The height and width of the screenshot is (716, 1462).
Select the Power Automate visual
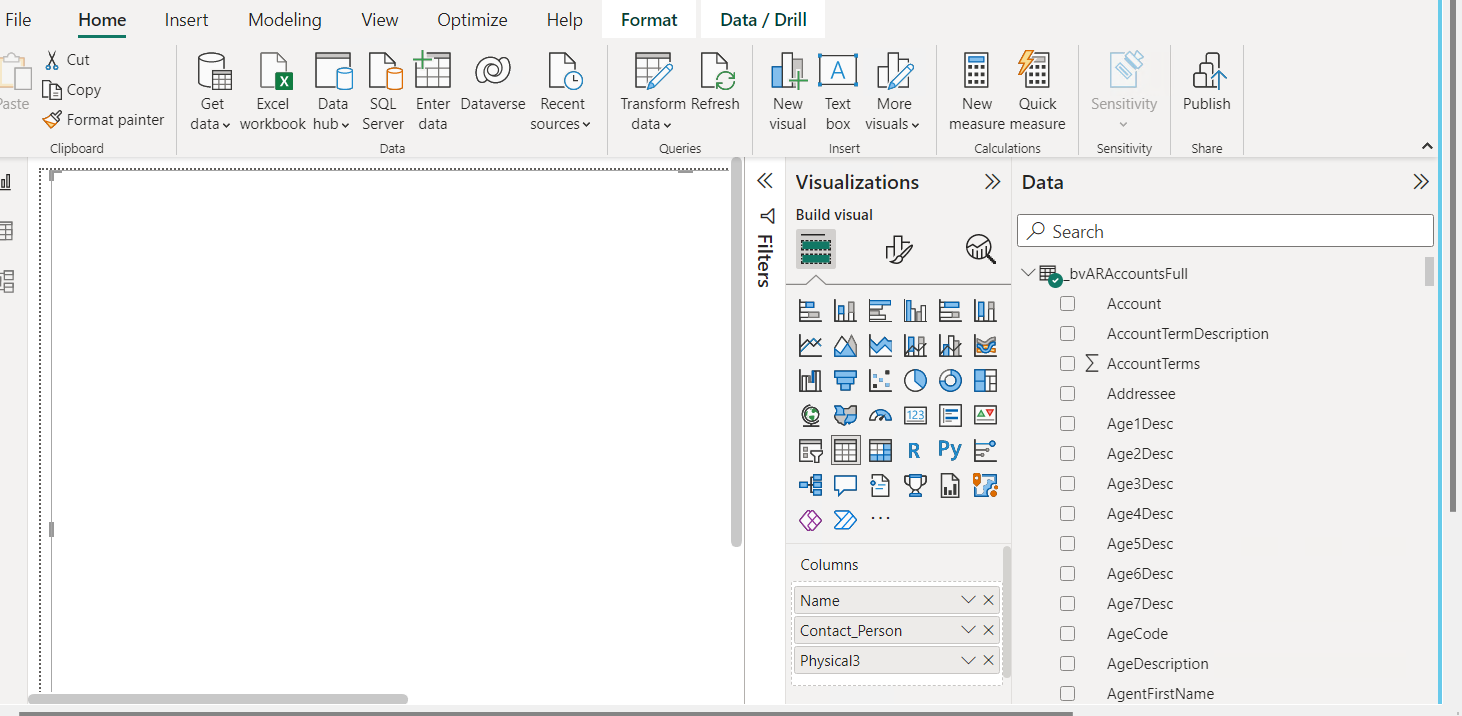[x=845, y=520]
